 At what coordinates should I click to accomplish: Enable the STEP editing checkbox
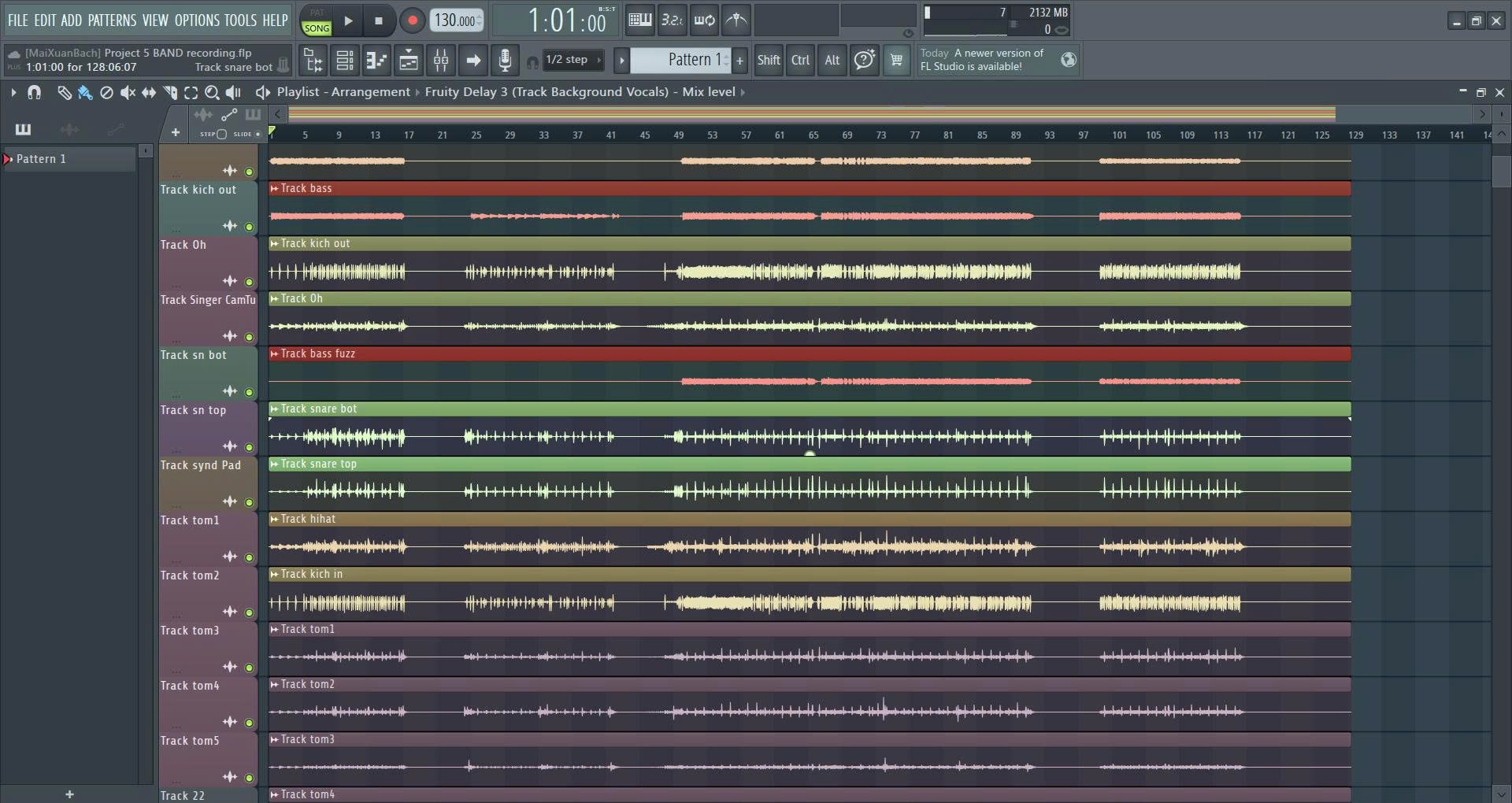tap(221, 134)
